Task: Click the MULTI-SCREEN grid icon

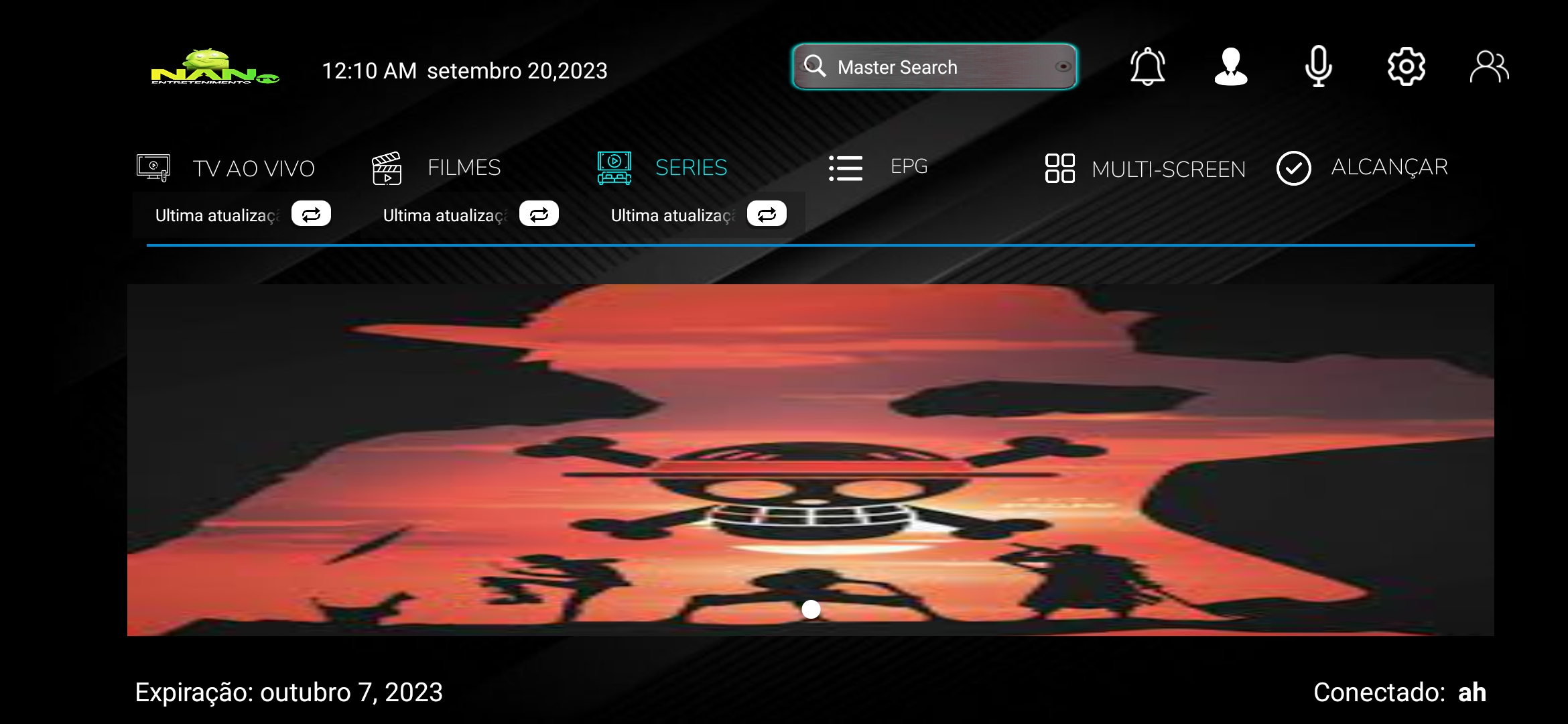Action: point(1059,168)
